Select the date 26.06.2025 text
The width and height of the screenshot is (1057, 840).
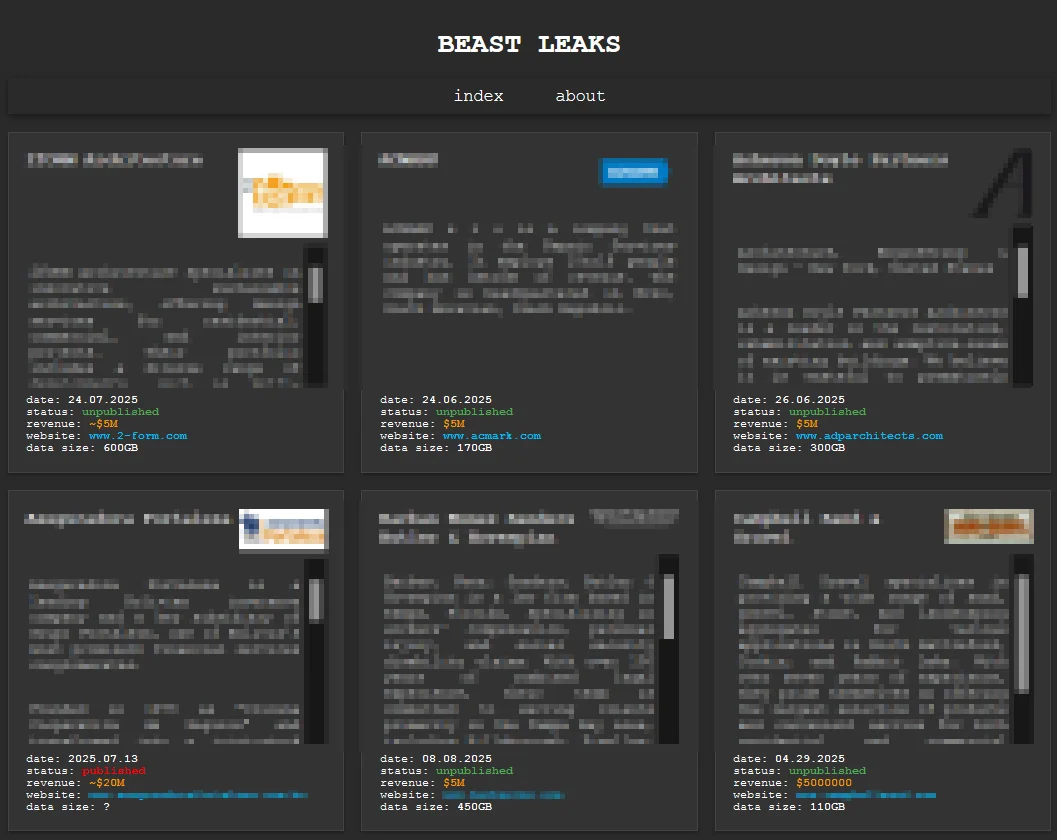[x=789, y=400]
